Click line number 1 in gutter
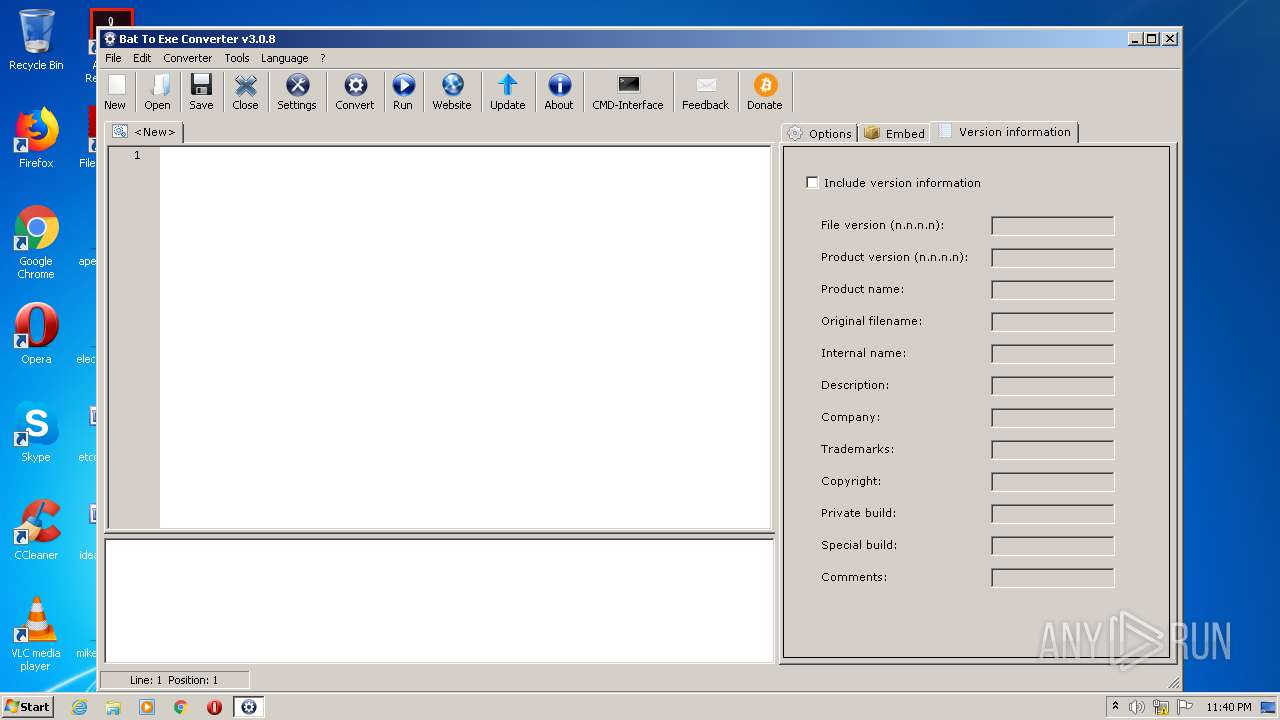This screenshot has height=720, width=1280. 137,155
